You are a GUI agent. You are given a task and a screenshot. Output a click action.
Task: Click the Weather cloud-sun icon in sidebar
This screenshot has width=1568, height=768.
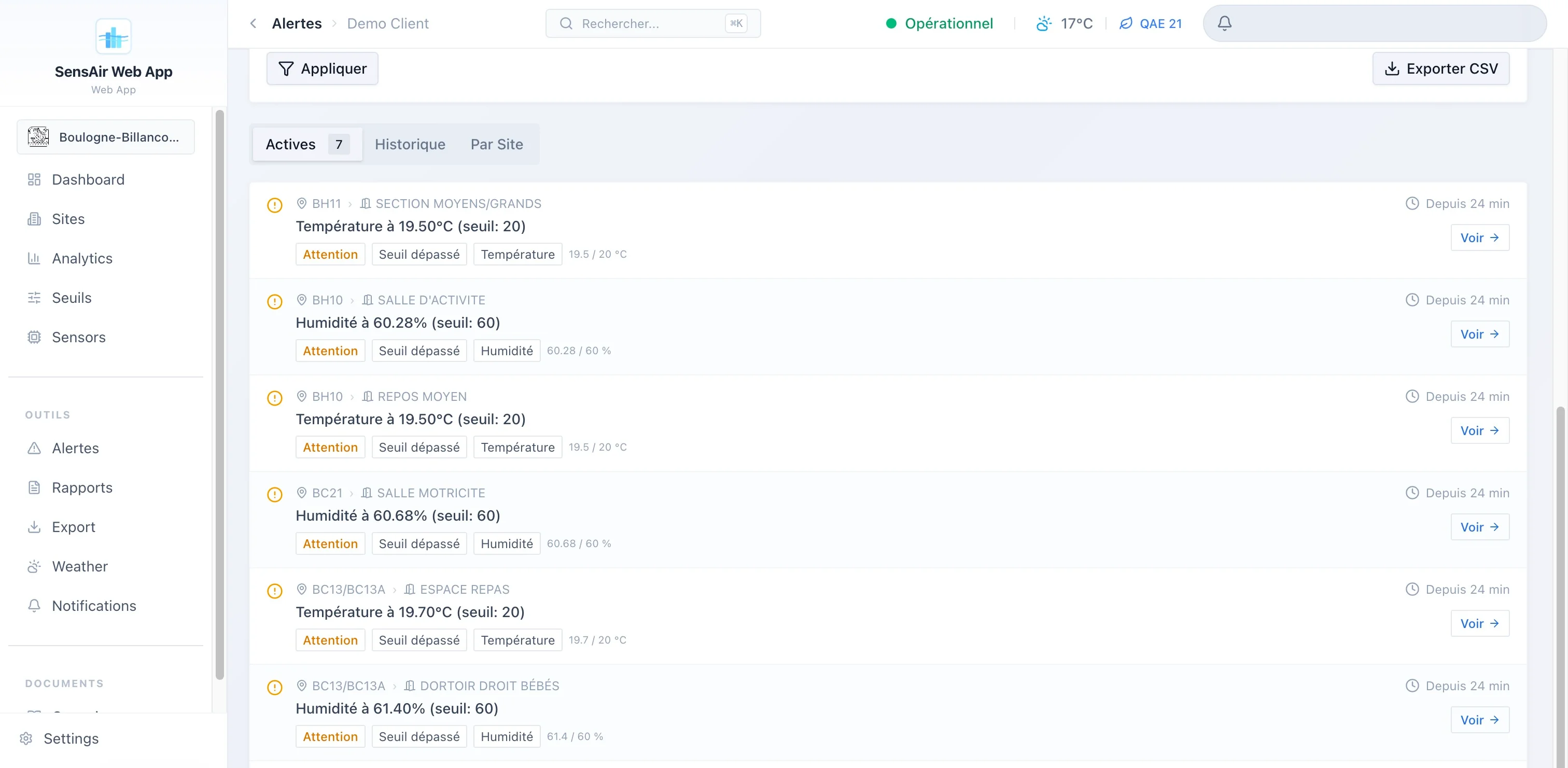(x=34, y=567)
